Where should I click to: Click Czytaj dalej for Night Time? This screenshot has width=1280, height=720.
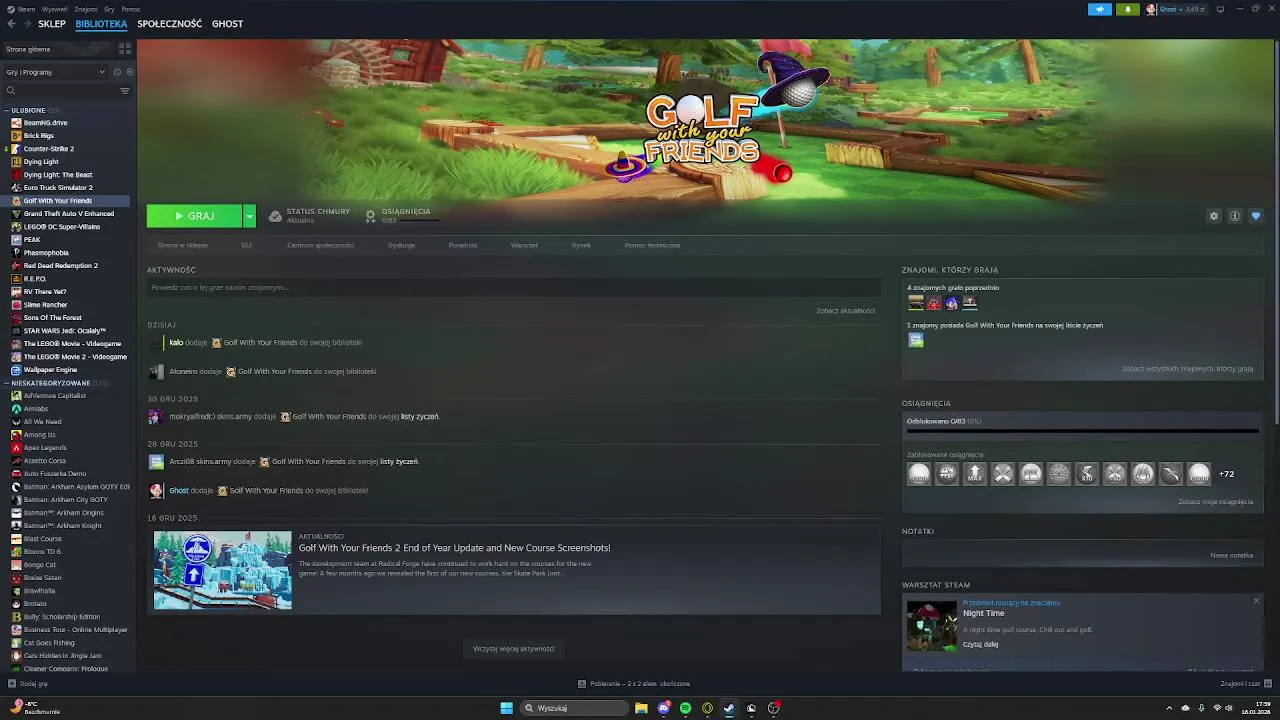[x=980, y=645]
